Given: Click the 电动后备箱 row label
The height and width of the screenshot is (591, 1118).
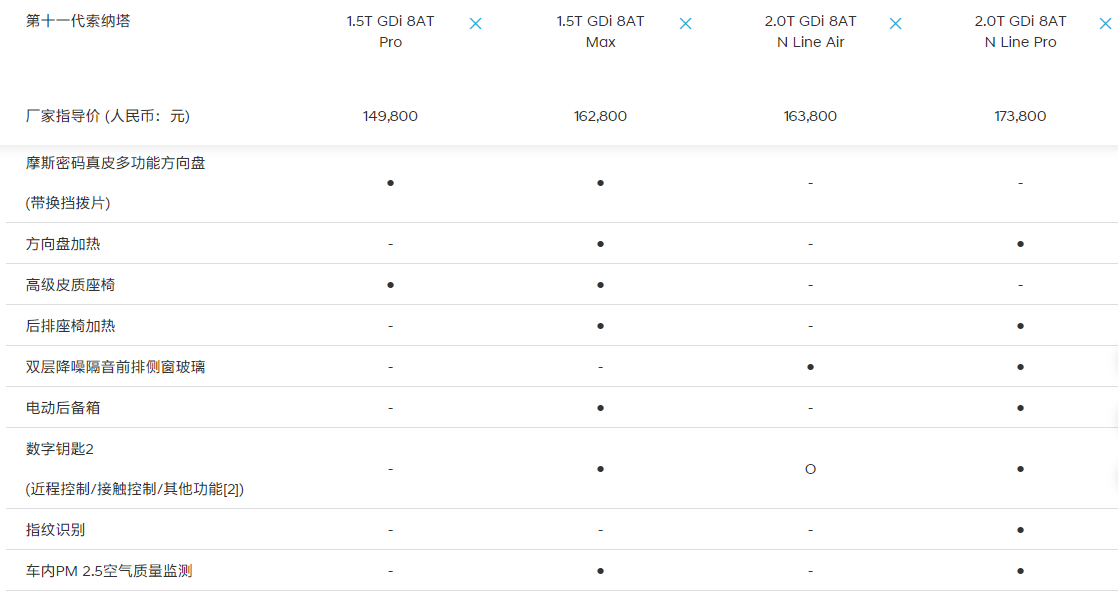Looking at the screenshot, I should click(x=63, y=408).
